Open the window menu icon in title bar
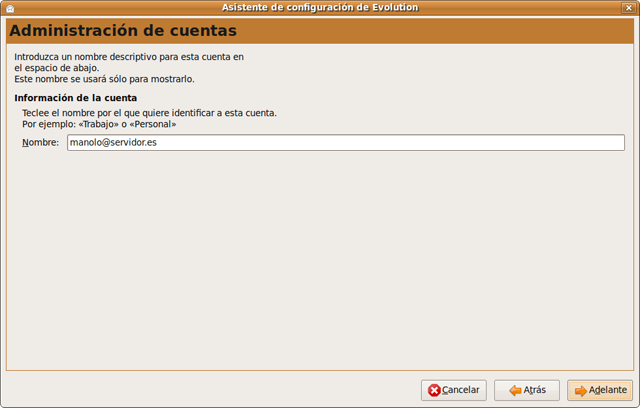The image size is (640, 408). pos(10,8)
